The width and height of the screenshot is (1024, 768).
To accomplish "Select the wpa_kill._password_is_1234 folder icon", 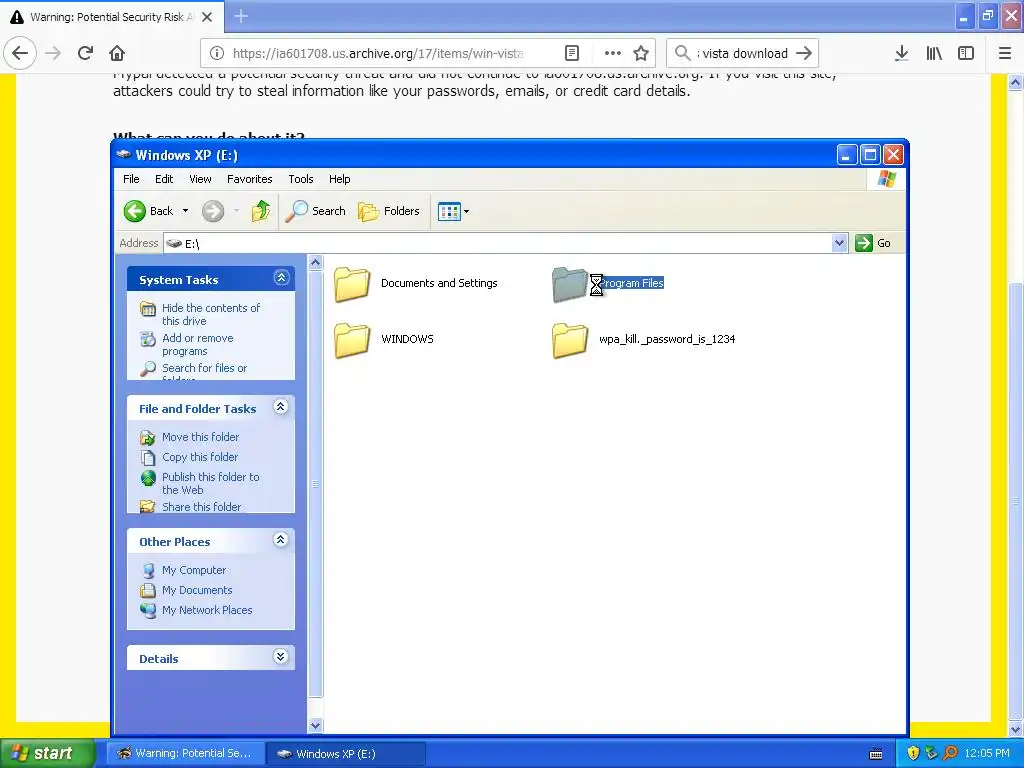I will [x=569, y=340].
